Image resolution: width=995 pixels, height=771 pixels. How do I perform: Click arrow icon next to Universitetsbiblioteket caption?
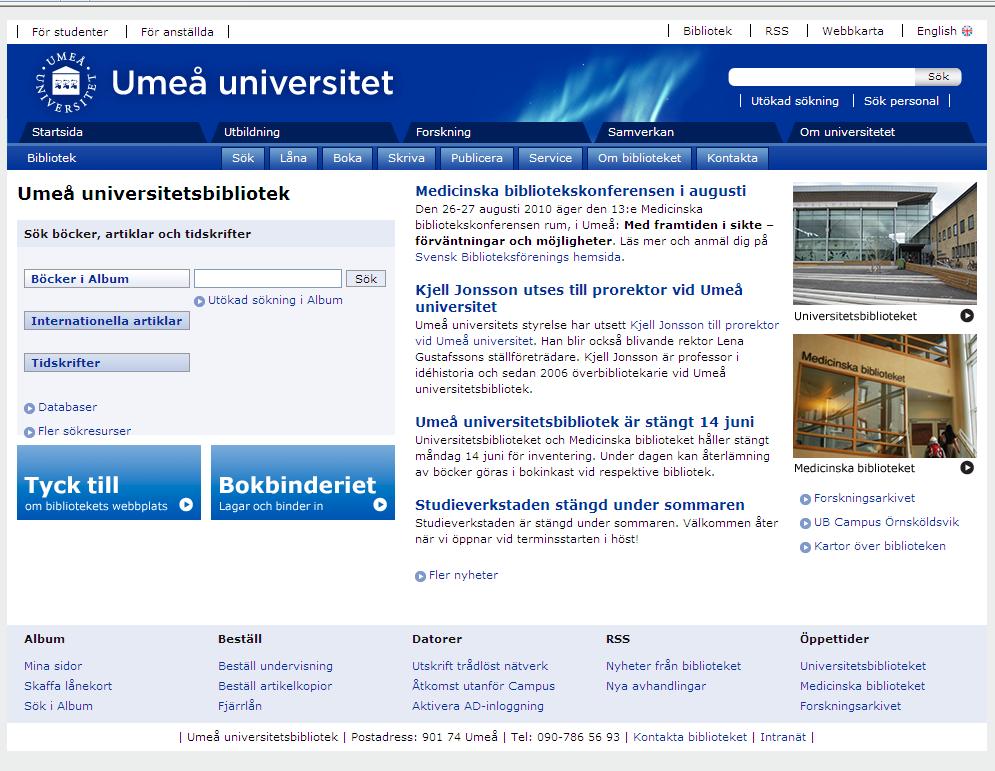(x=966, y=315)
